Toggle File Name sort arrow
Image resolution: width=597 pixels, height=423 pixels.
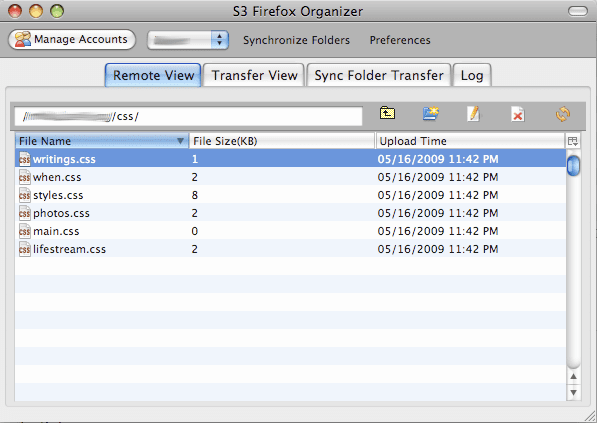[180, 141]
